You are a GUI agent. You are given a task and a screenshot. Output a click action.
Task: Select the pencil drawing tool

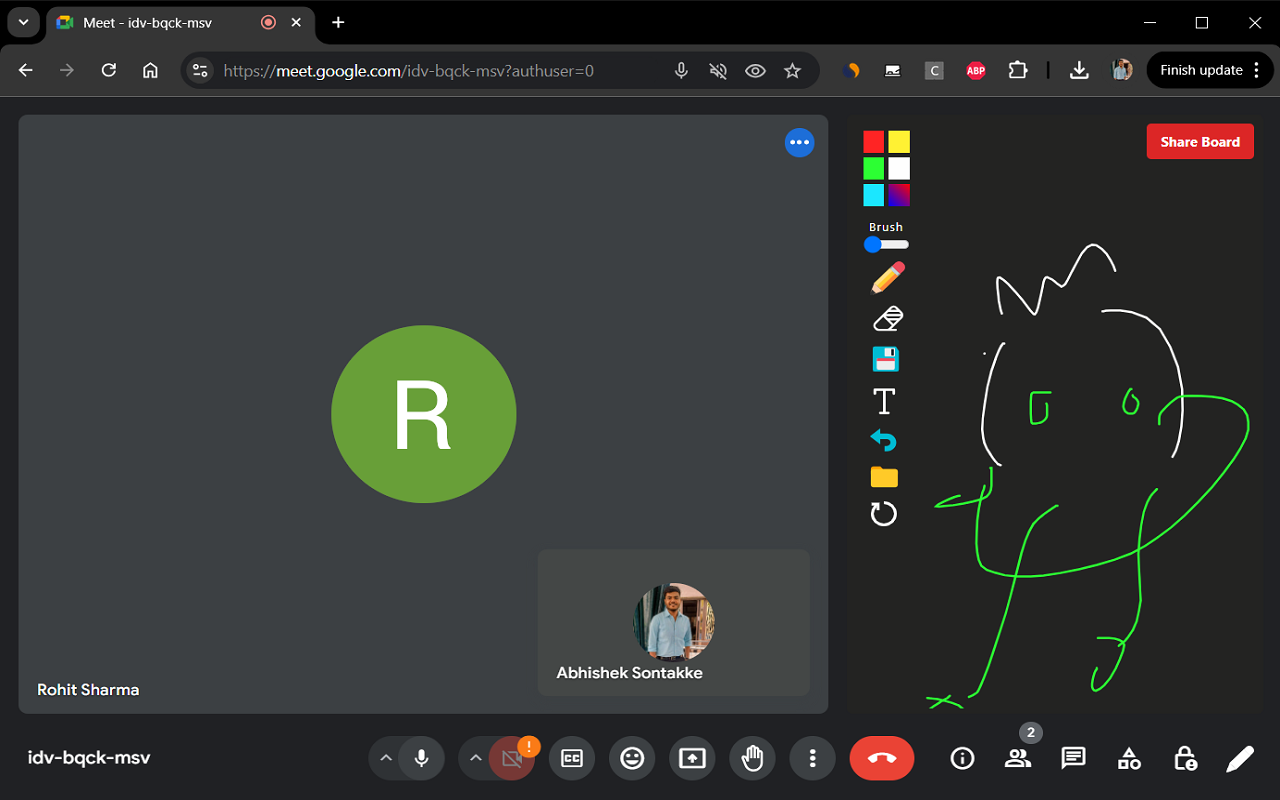pyautogui.click(x=884, y=276)
